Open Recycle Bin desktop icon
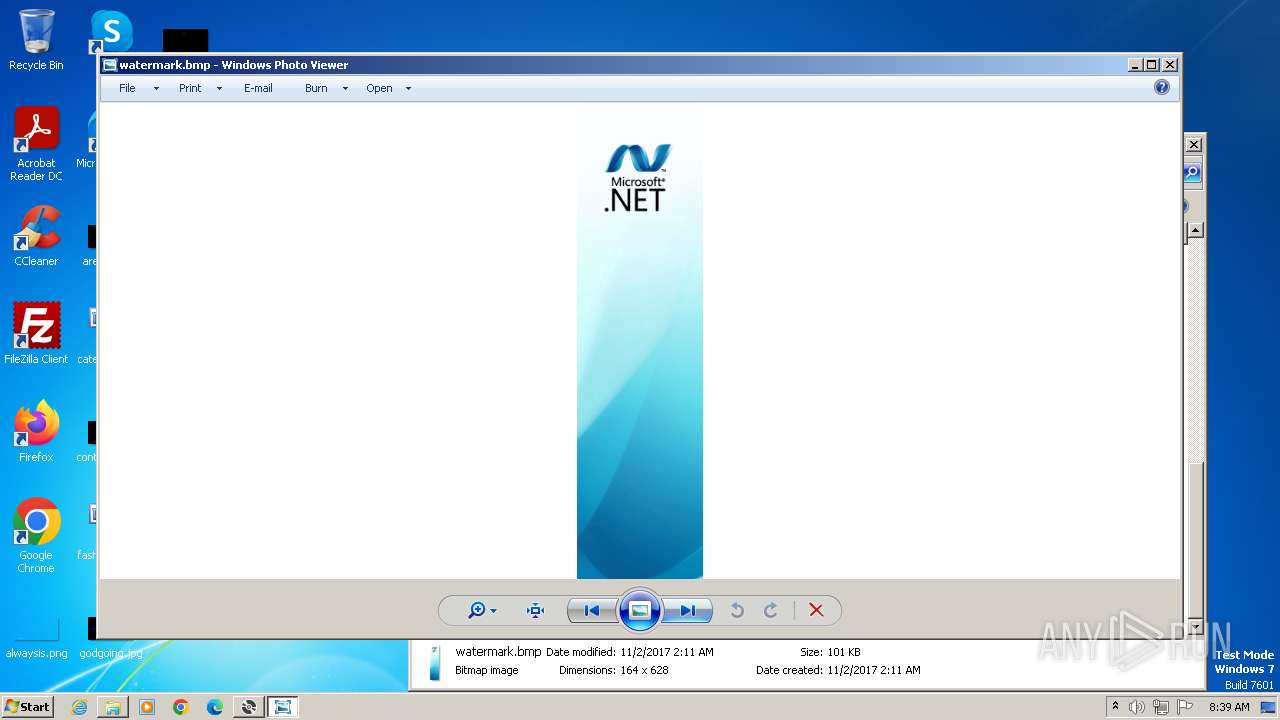The image size is (1280, 720). point(36,40)
